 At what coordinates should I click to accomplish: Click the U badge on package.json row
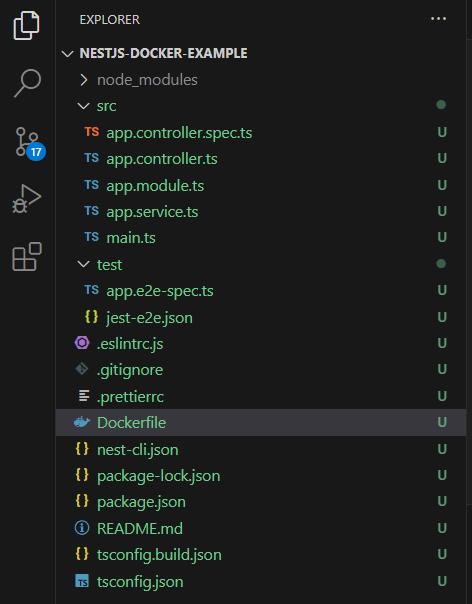442,501
